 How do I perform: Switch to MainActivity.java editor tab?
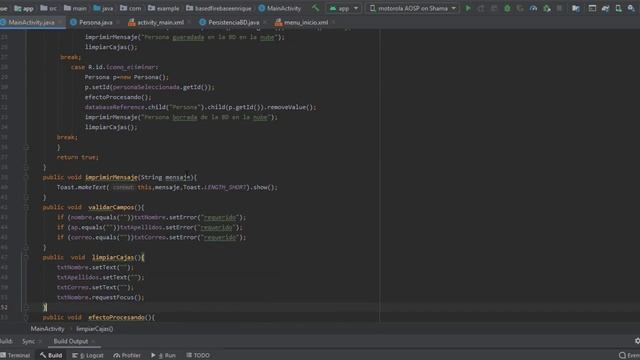pyautogui.click(x=31, y=22)
